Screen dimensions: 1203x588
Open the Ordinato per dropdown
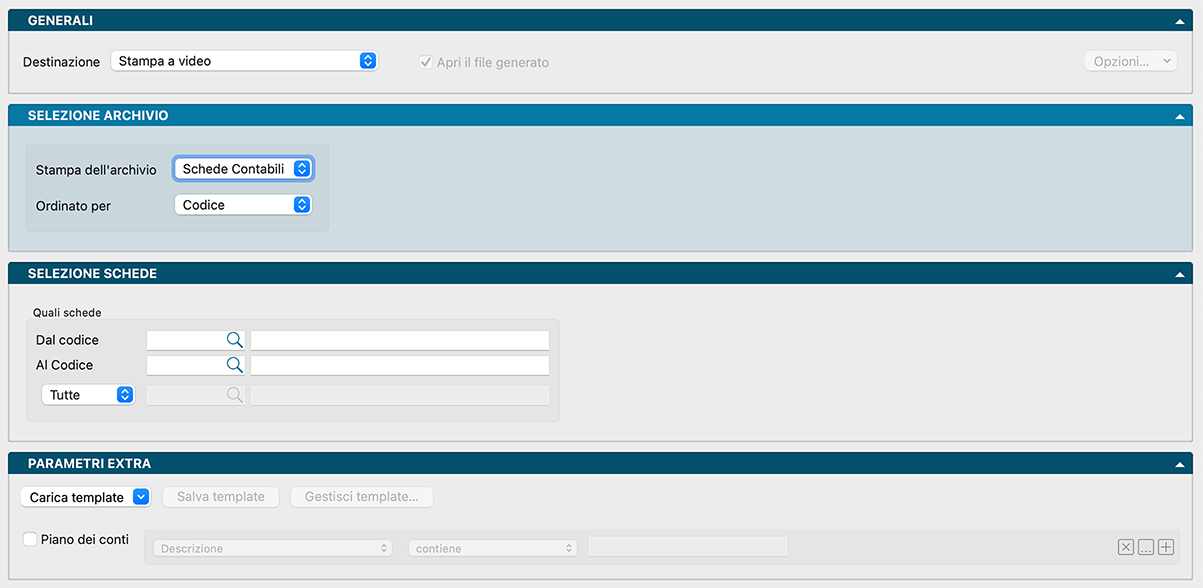point(244,205)
